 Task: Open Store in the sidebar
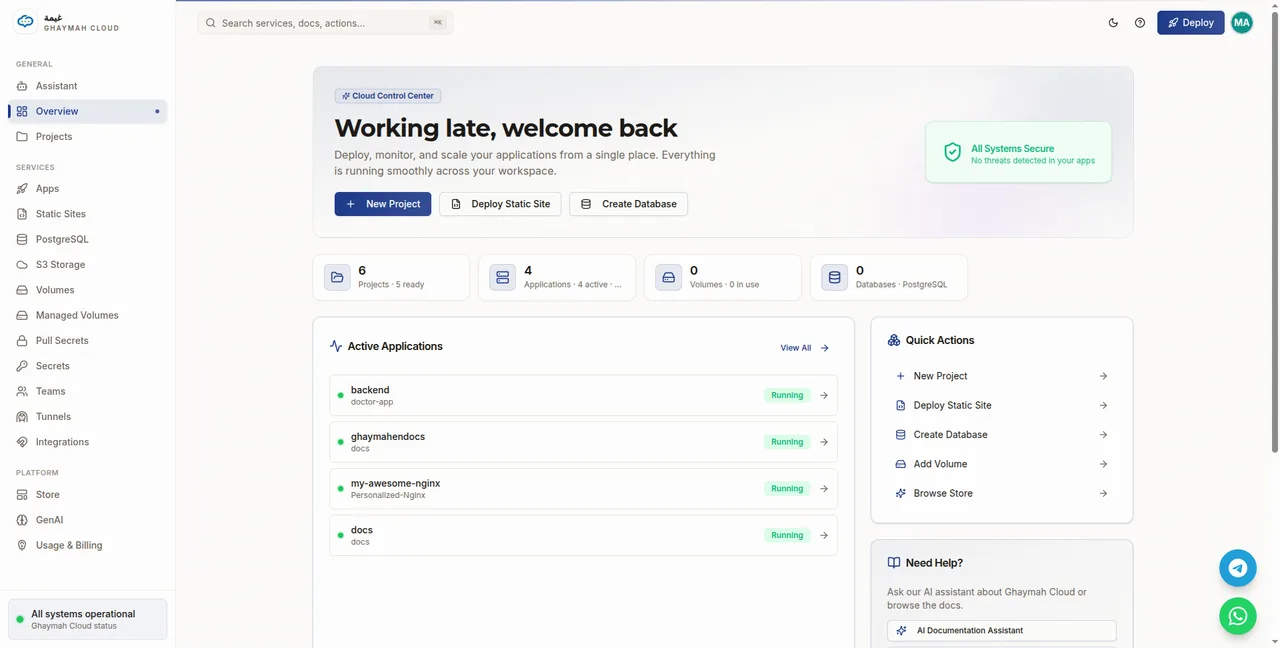pyautogui.click(x=87, y=494)
